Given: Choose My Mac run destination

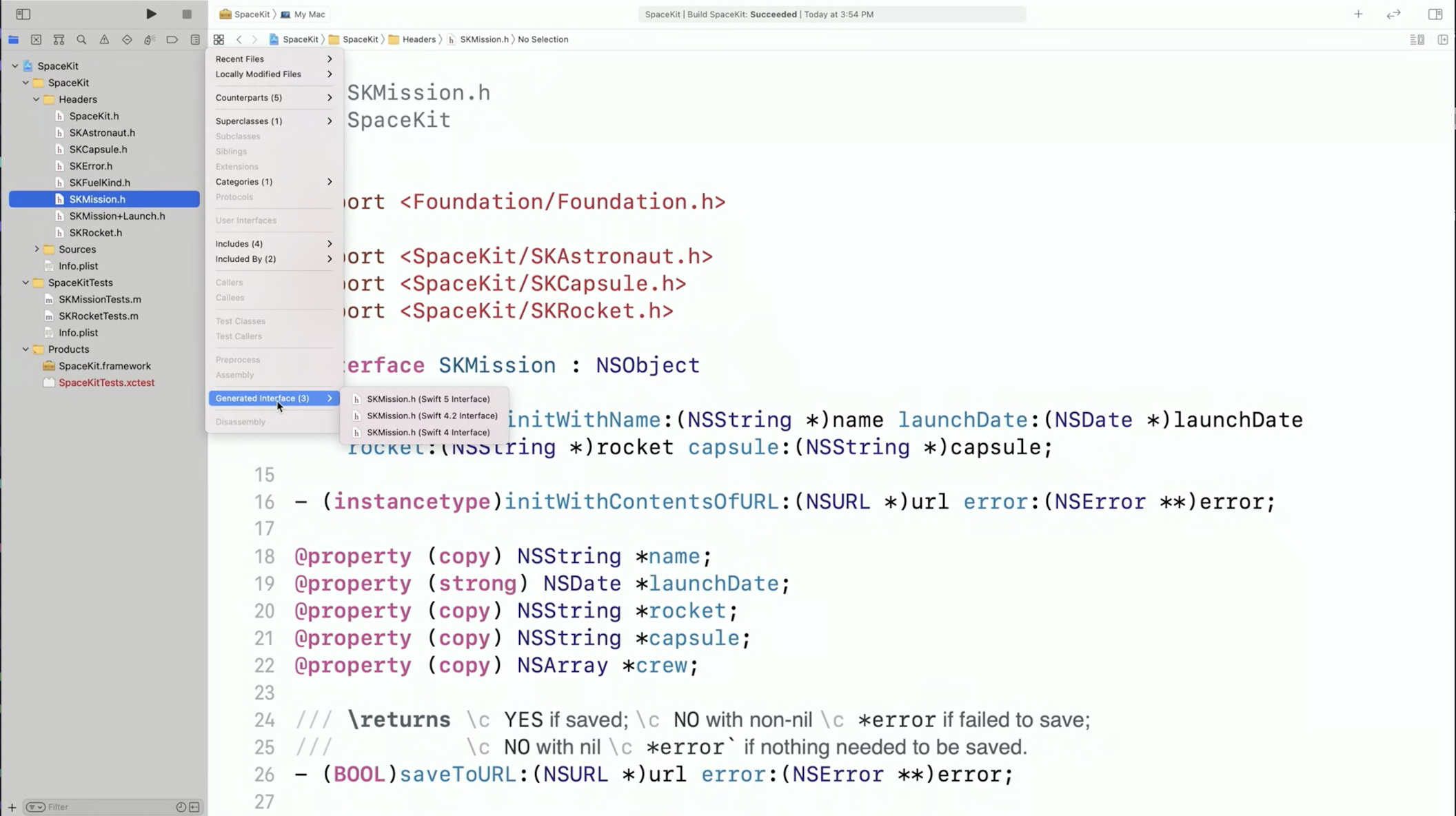Looking at the screenshot, I should 303,14.
